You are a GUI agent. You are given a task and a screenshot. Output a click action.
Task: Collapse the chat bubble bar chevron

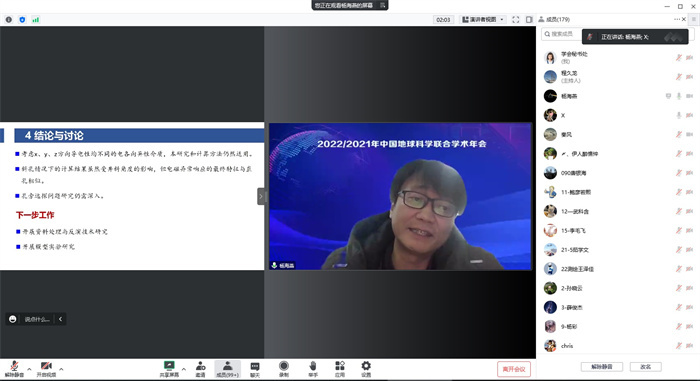click(x=60, y=319)
